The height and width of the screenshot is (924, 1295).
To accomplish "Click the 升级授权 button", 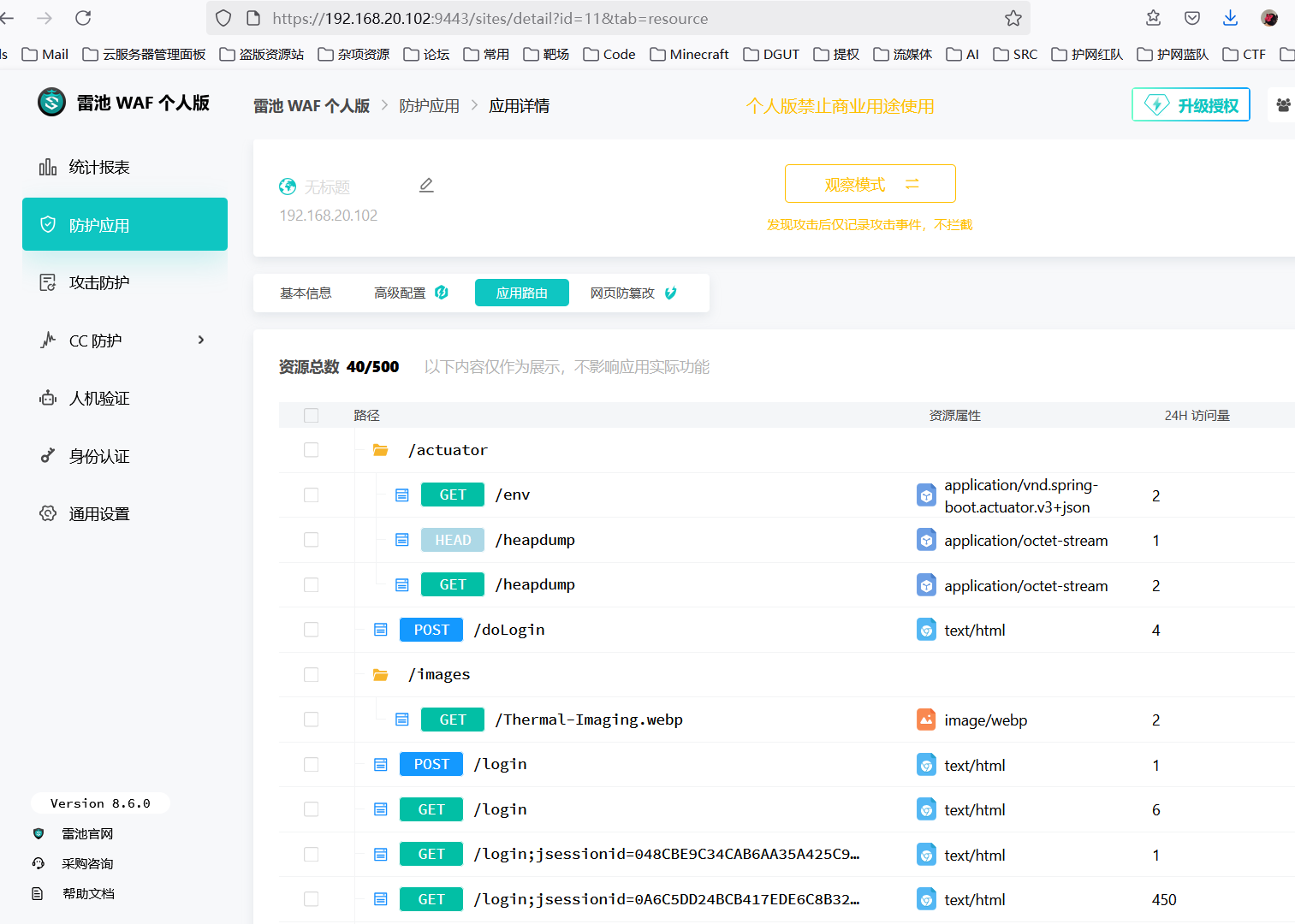I will tap(1191, 105).
